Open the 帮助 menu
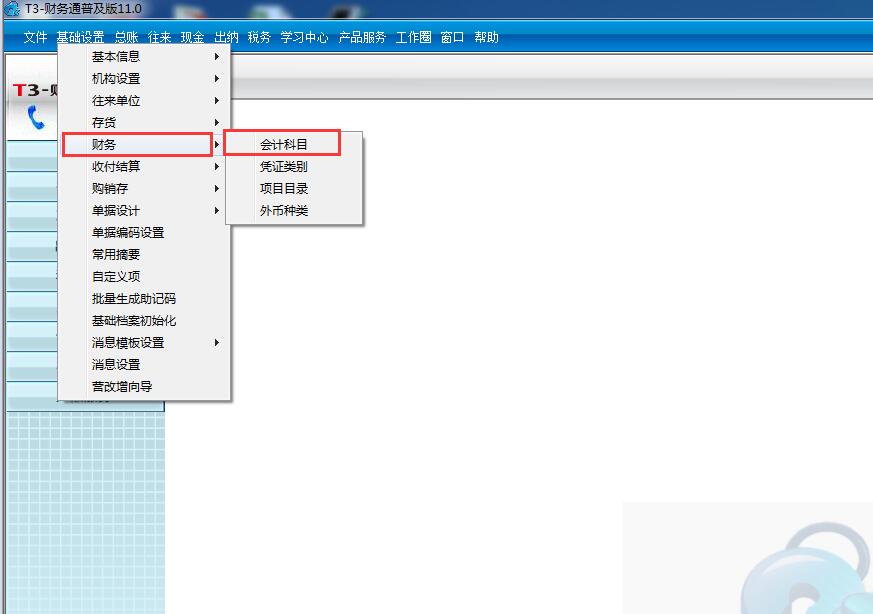The width and height of the screenshot is (873, 614). [487, 37]
